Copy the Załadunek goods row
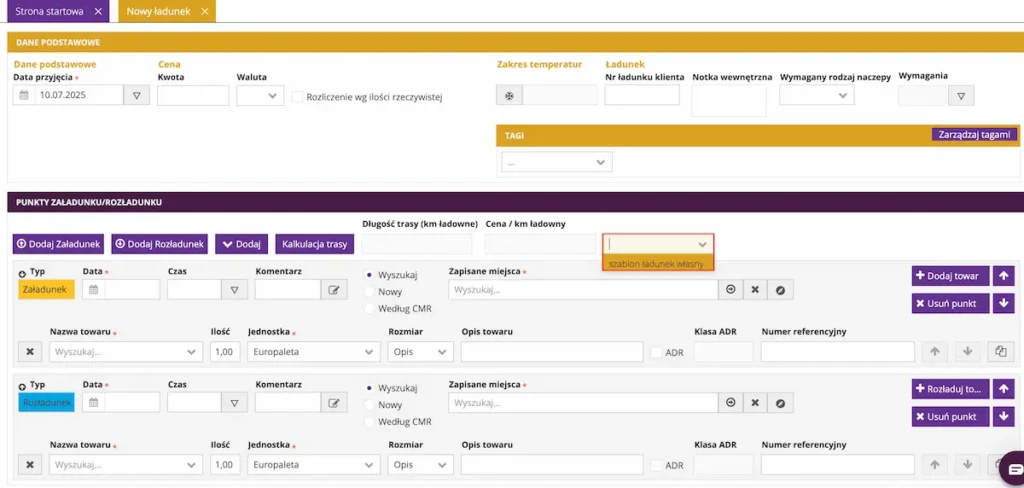The height and width of the screenshot is (488, 1024). 1000,351
